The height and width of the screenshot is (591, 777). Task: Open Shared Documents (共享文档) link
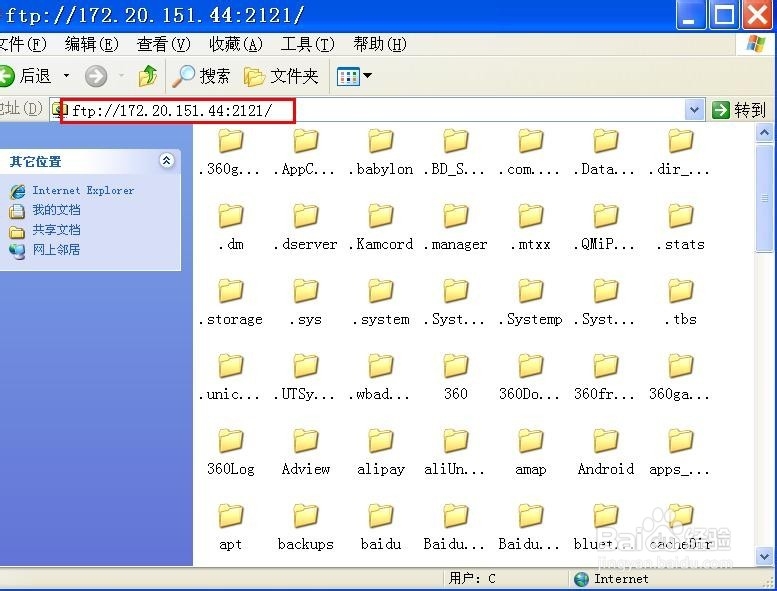pos(45,230)
